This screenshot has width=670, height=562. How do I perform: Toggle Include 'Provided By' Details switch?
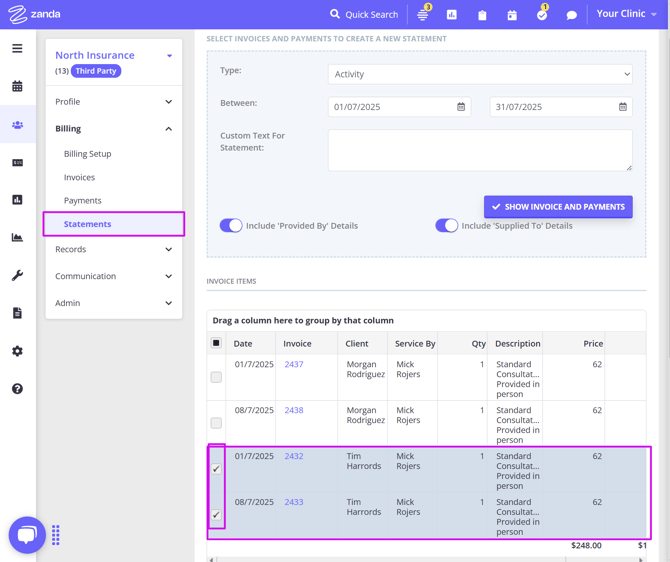pos(231,226)
